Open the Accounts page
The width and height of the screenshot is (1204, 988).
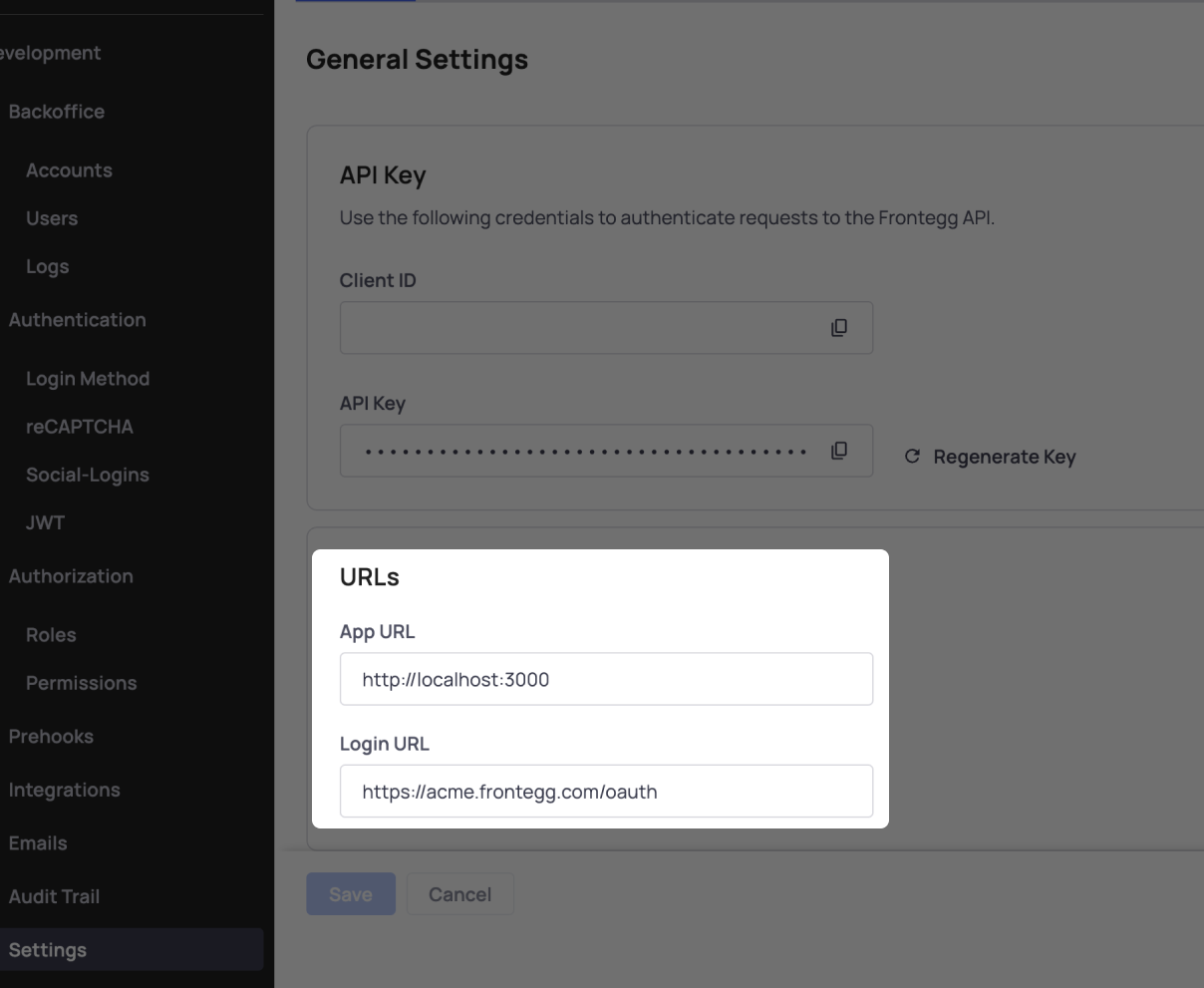coord(69,170)
